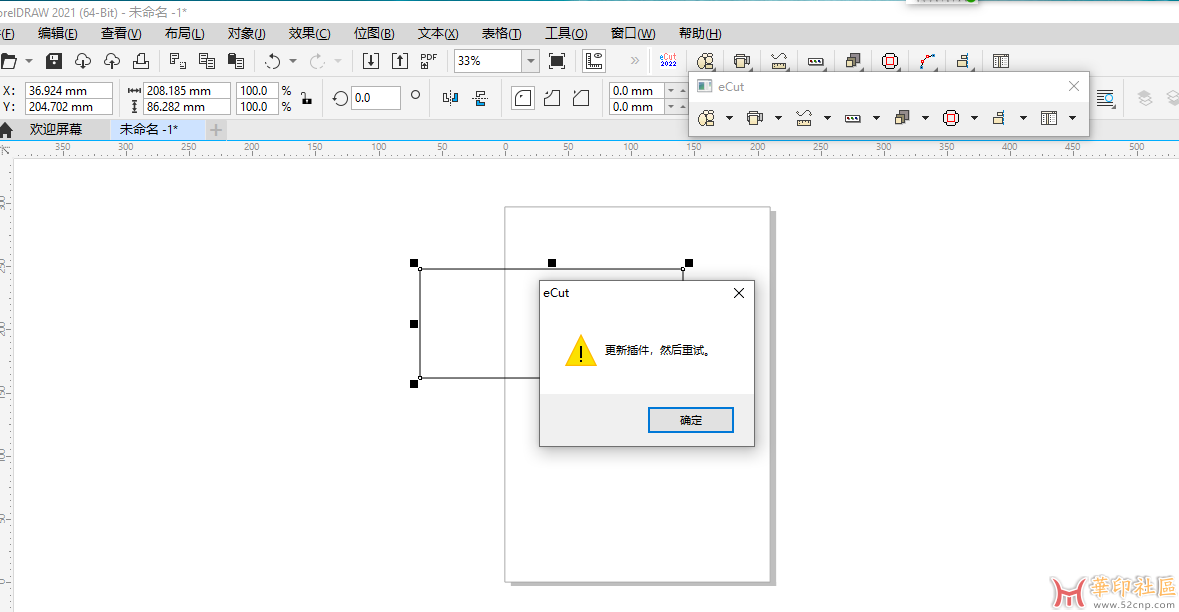Click the download-from-cloud icon
The height and width of the screenshot is (612, 1179).
(83, 61)
